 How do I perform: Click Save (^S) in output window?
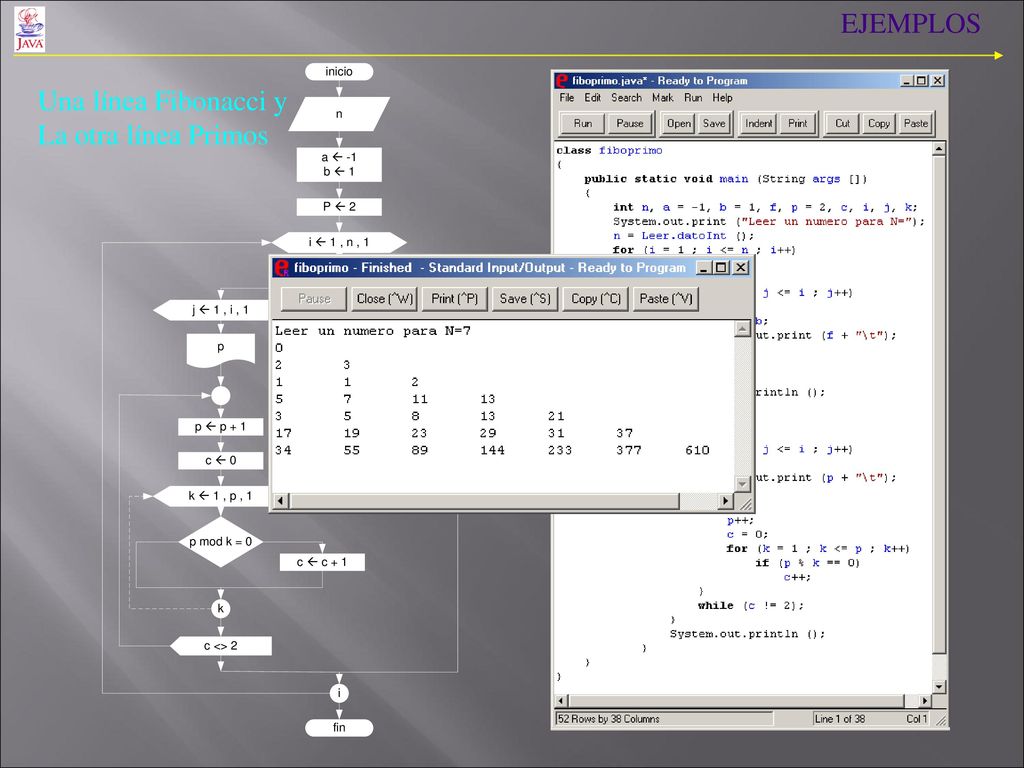click(524, 298)
